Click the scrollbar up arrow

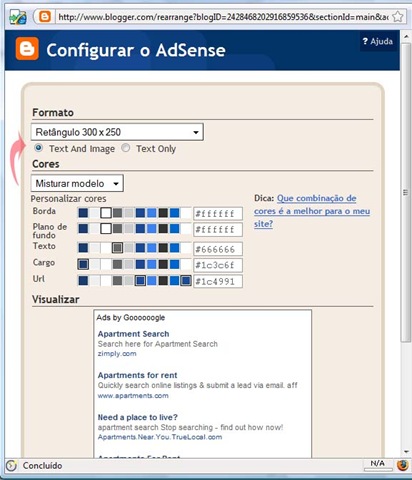(406, 36)
